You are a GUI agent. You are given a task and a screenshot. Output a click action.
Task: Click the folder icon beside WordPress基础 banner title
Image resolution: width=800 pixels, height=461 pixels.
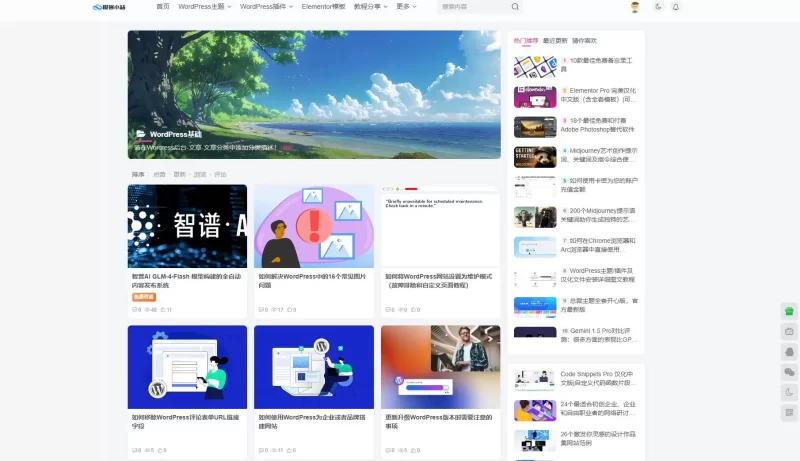click(x=140, y=134)
